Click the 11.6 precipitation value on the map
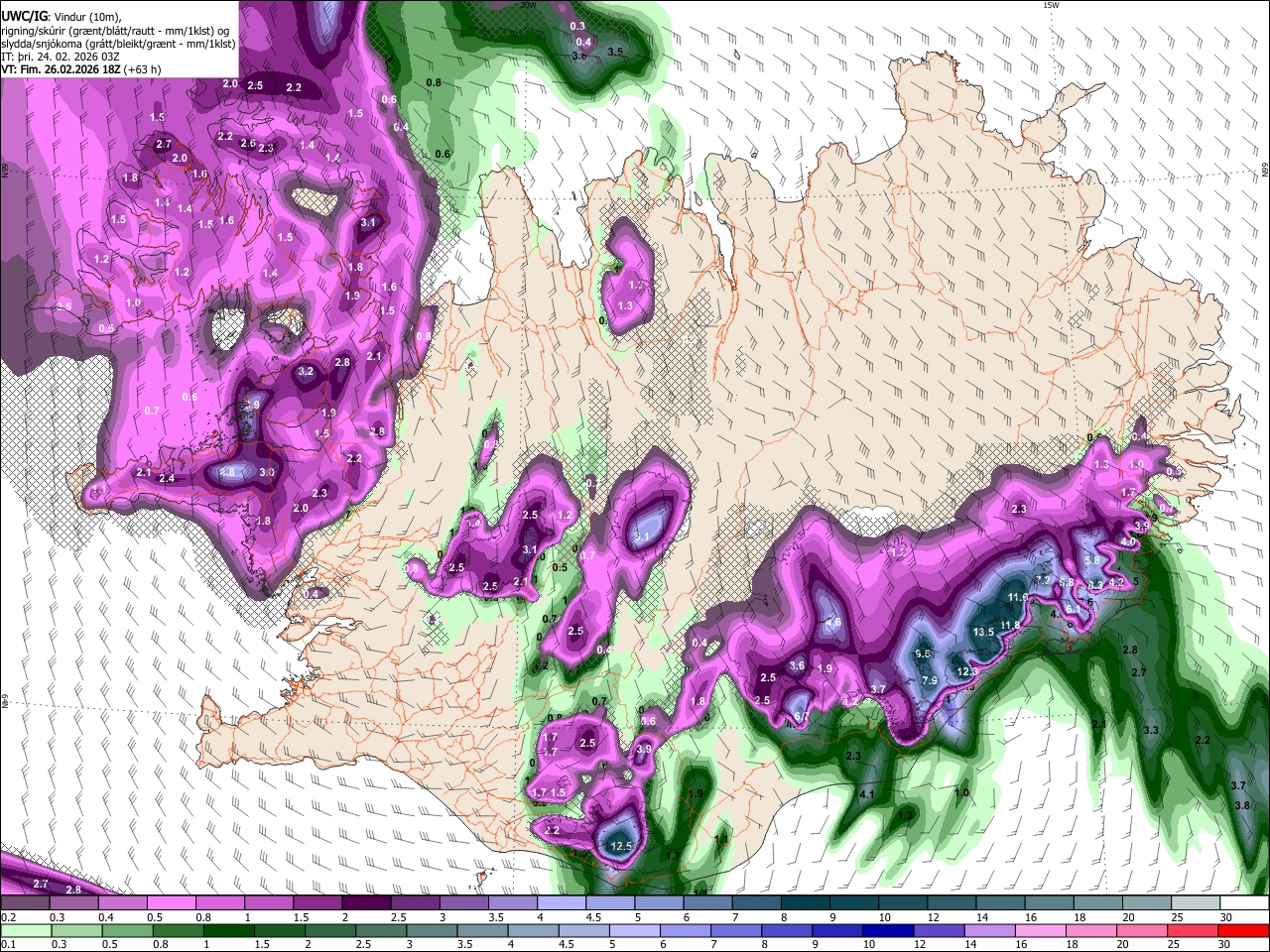This screenshot has height=952, width=1270. tap(1017, 598)
